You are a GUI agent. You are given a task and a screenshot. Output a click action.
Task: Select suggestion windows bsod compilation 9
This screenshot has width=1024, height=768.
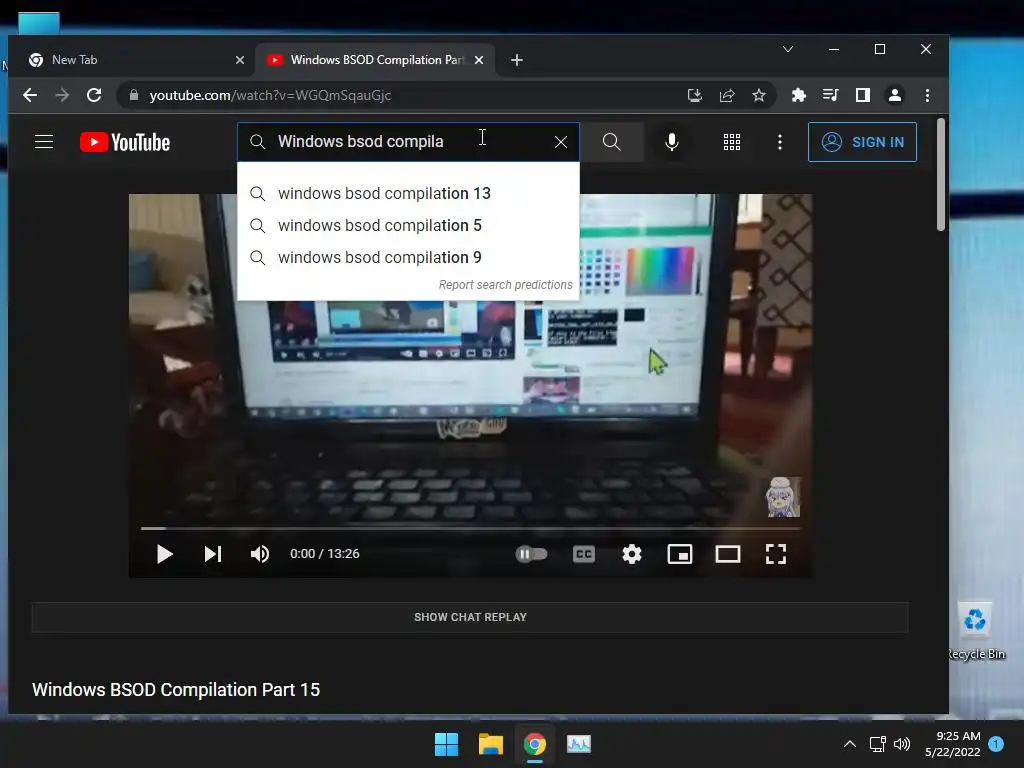[408, 257]
